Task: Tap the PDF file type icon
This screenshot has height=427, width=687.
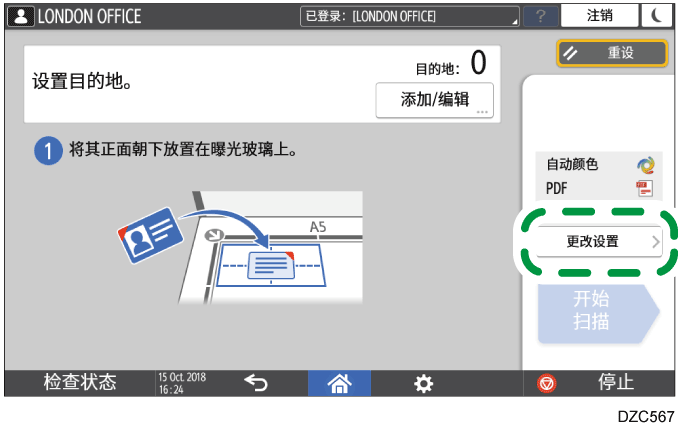Action: (x=645, y=189)
